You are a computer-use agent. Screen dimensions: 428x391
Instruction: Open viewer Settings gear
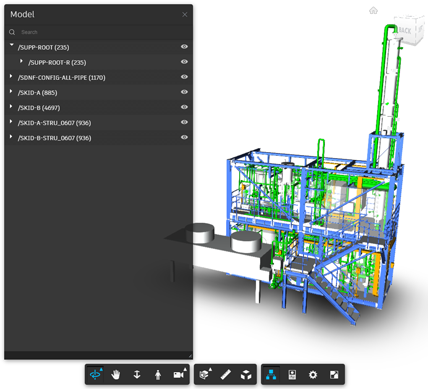(313, 375)
